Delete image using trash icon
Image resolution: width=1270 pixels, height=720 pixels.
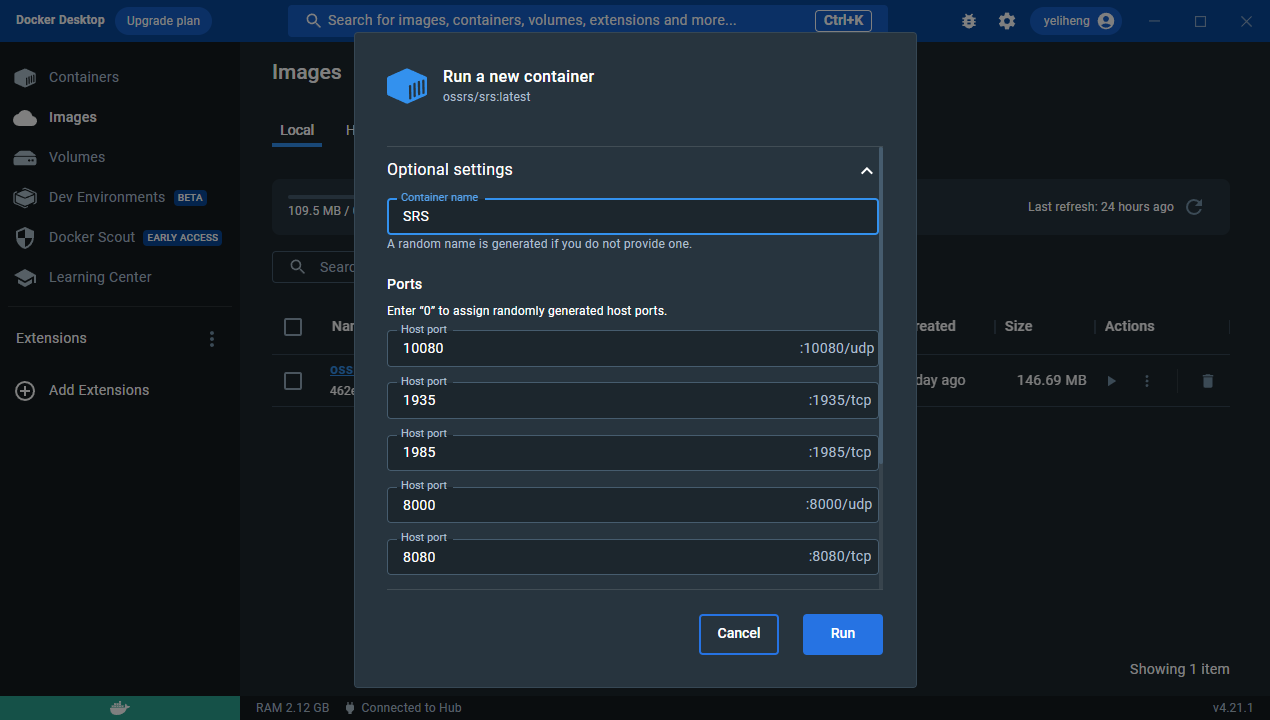tap(1207, 381)
